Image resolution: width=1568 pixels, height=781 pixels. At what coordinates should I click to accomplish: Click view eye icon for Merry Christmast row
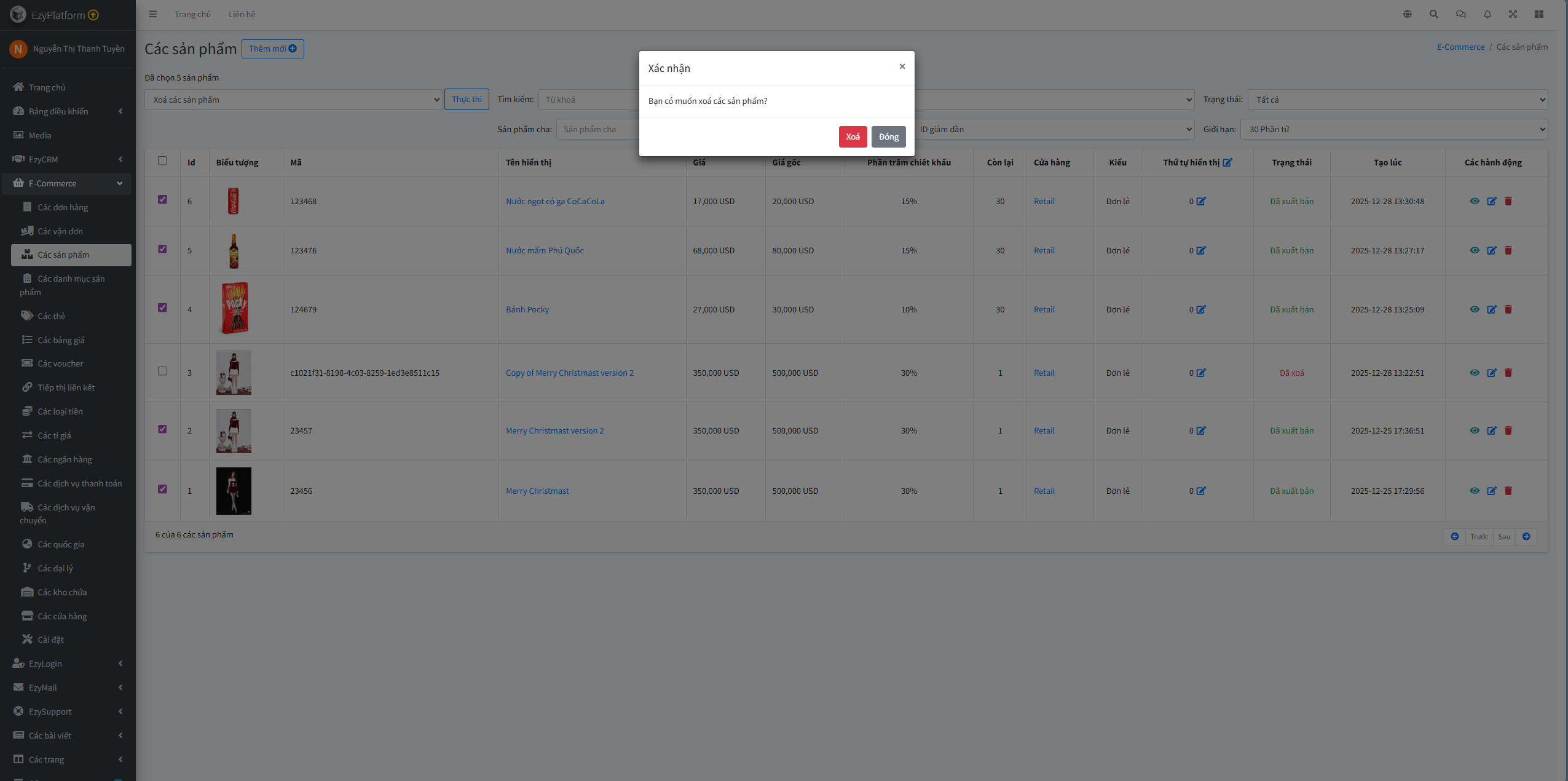(x=1474, y=491)
